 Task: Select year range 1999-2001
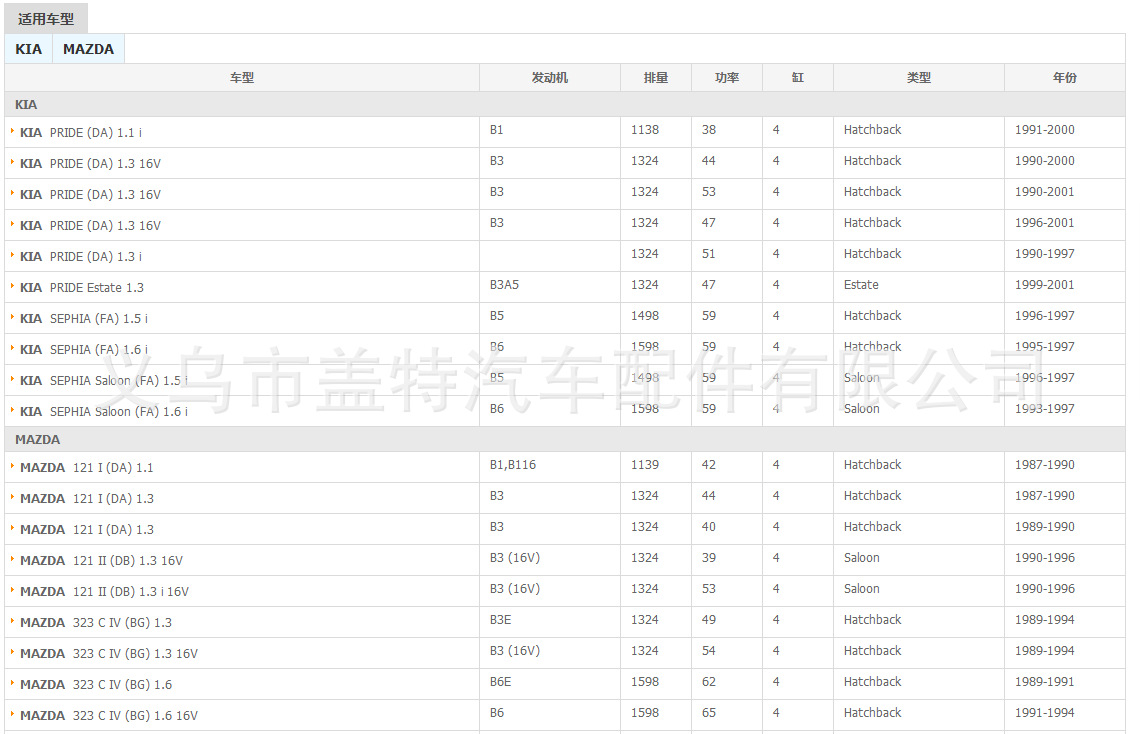(1045, 285)
